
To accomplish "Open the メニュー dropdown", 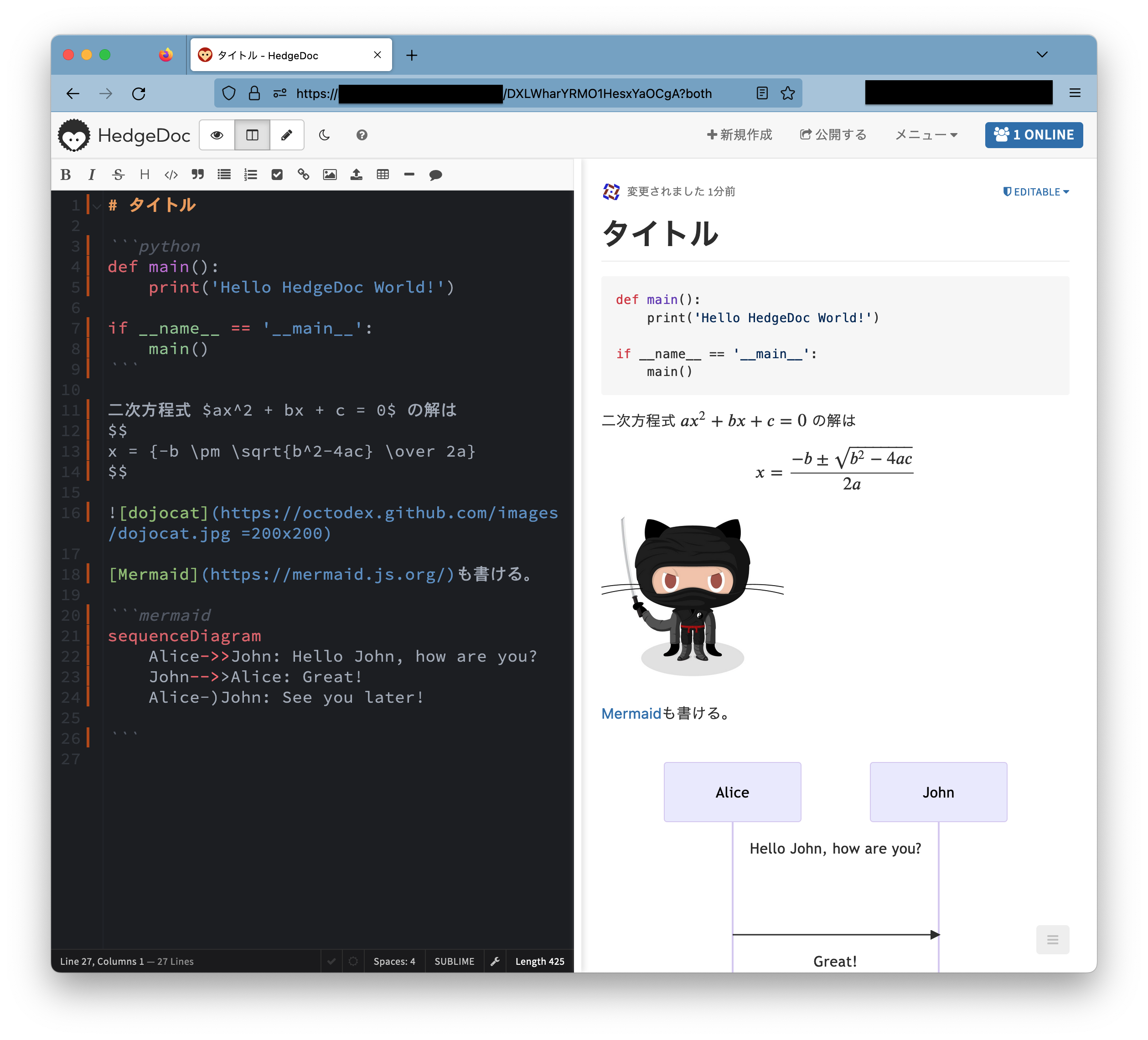I will 926,135.
